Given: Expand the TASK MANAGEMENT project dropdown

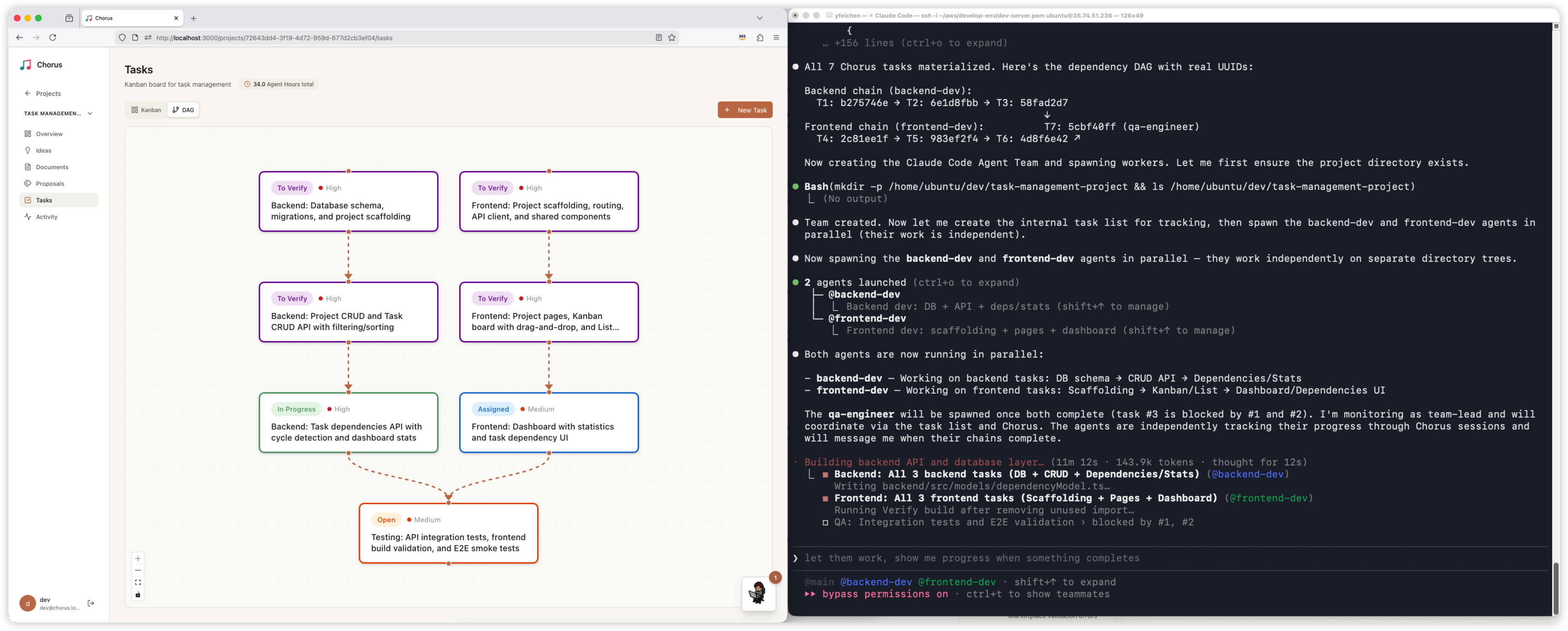Looking at the screenshot, I should click(x=90, y=113).
